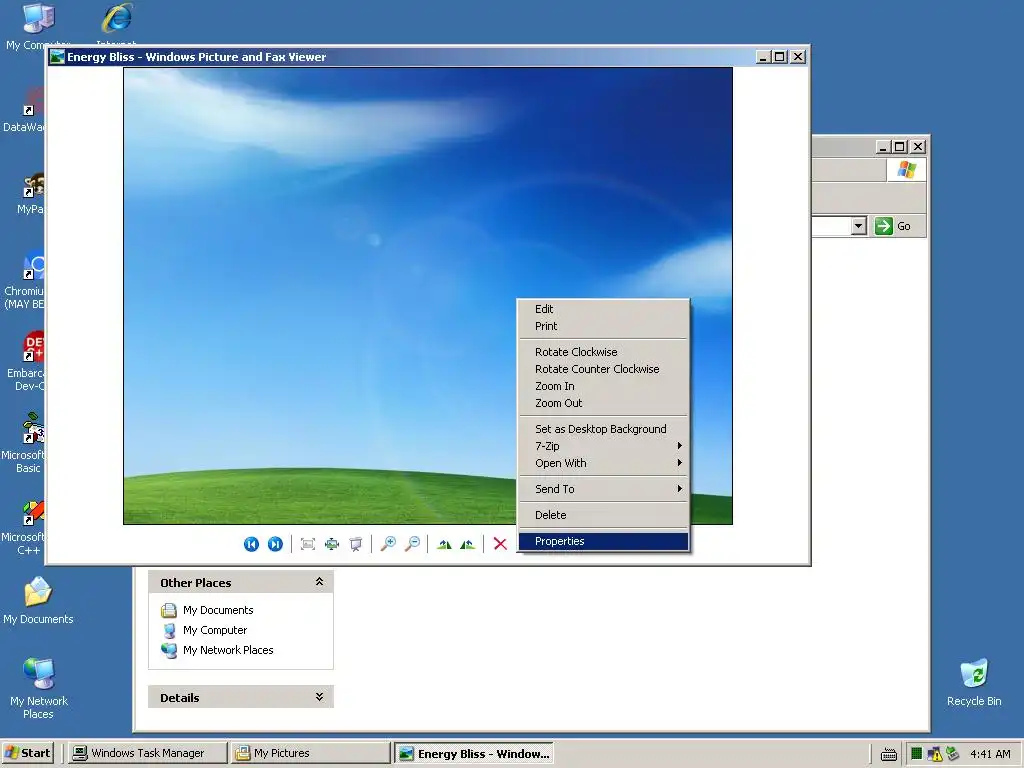This screenshot has height=768, width=1024.
Task: Click the zoom out magnifier icon
Action: 413,544
